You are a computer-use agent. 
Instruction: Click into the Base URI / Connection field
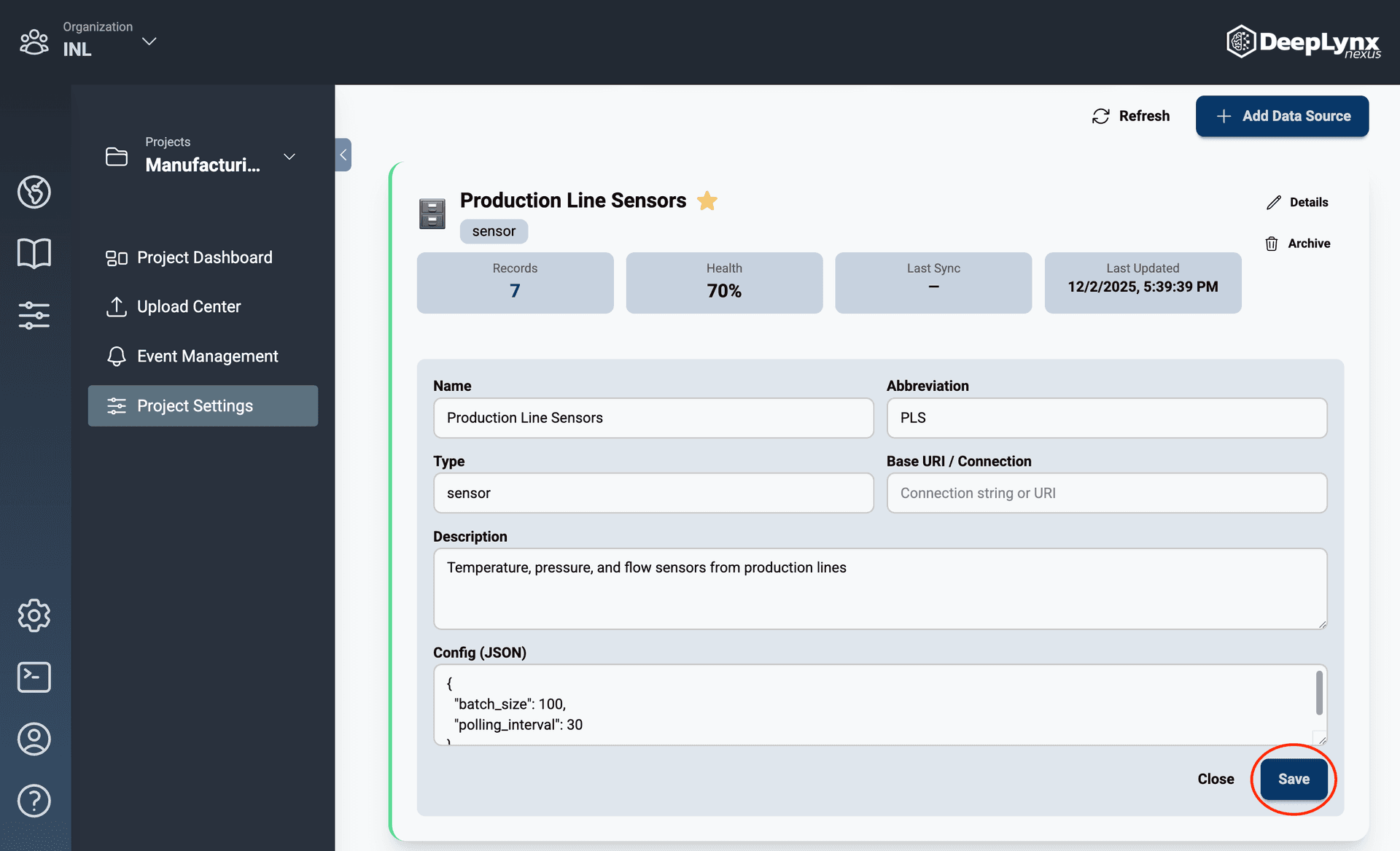1106,493
